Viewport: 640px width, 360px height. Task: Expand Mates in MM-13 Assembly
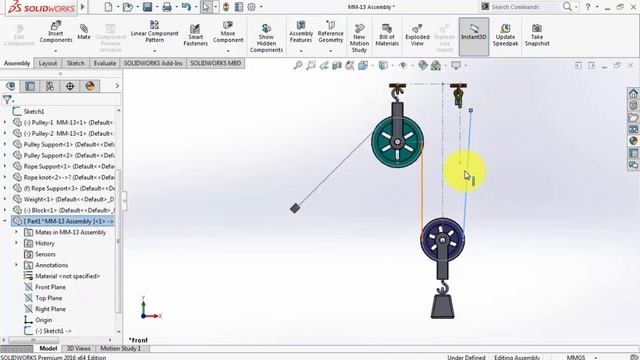tap(16, 232)
